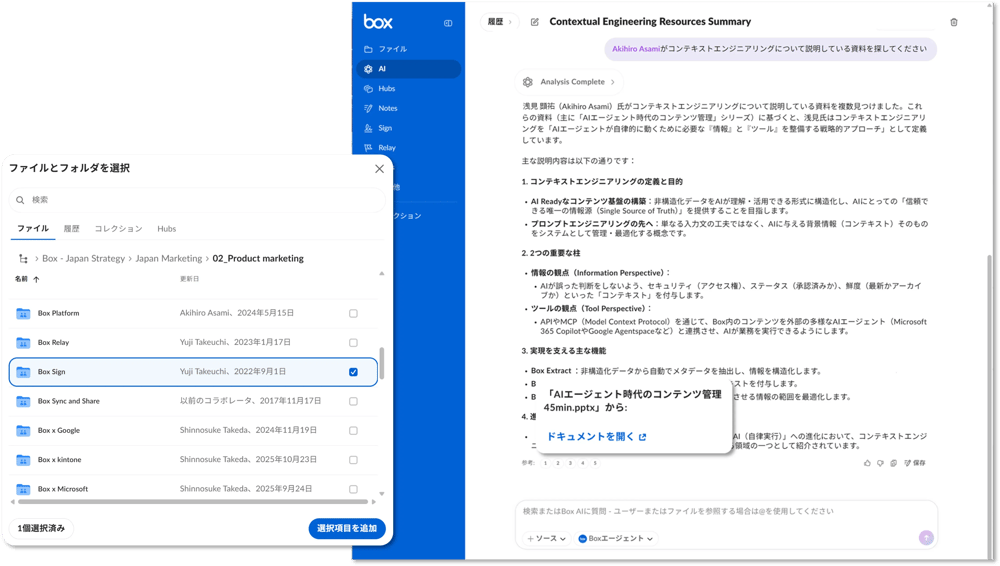Expand the 履歴 history chevron button
The height and width of the screenshot is (566, 1000).
pos(499,22)
